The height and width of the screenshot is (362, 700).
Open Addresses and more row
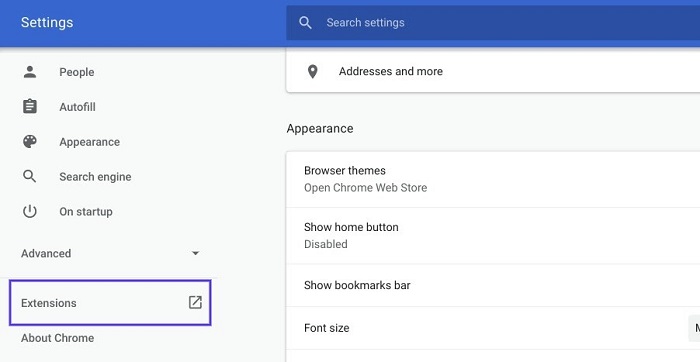(x=493, y=71)
